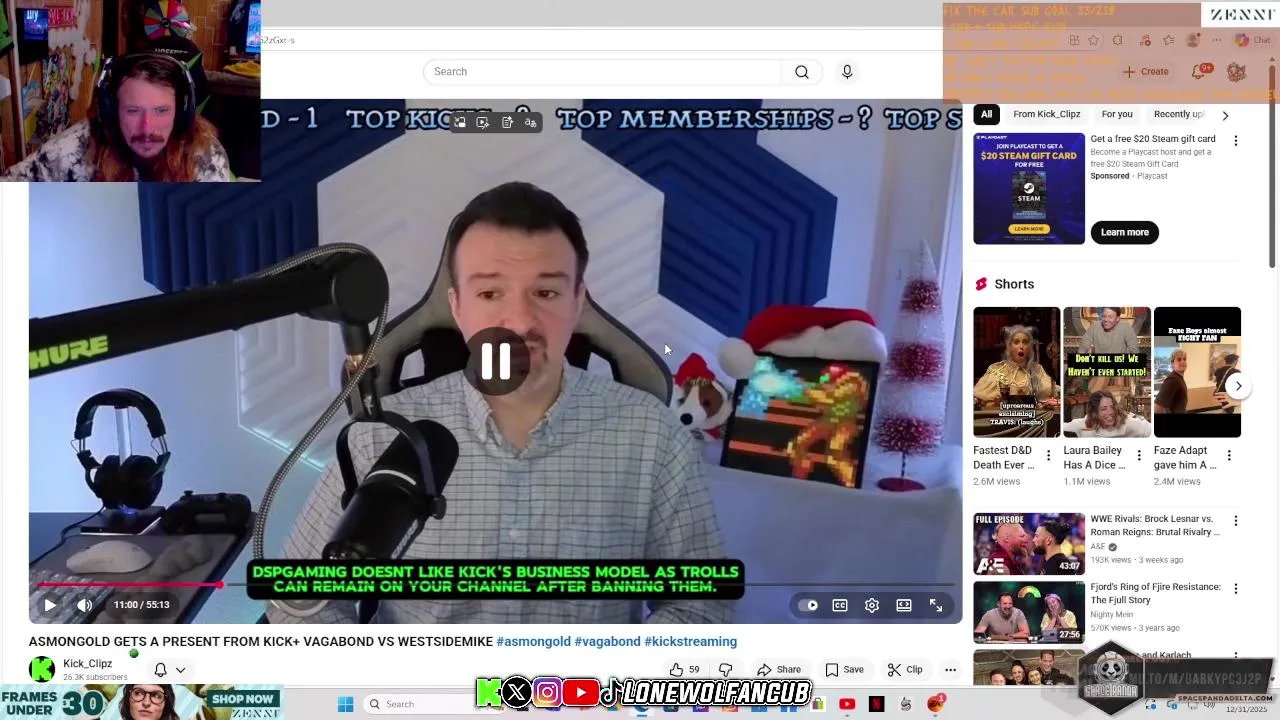Open the YouTube app in the taskbar
Image resolution: width=1280 pixels, height=720 pixels.
coord(847,704)
